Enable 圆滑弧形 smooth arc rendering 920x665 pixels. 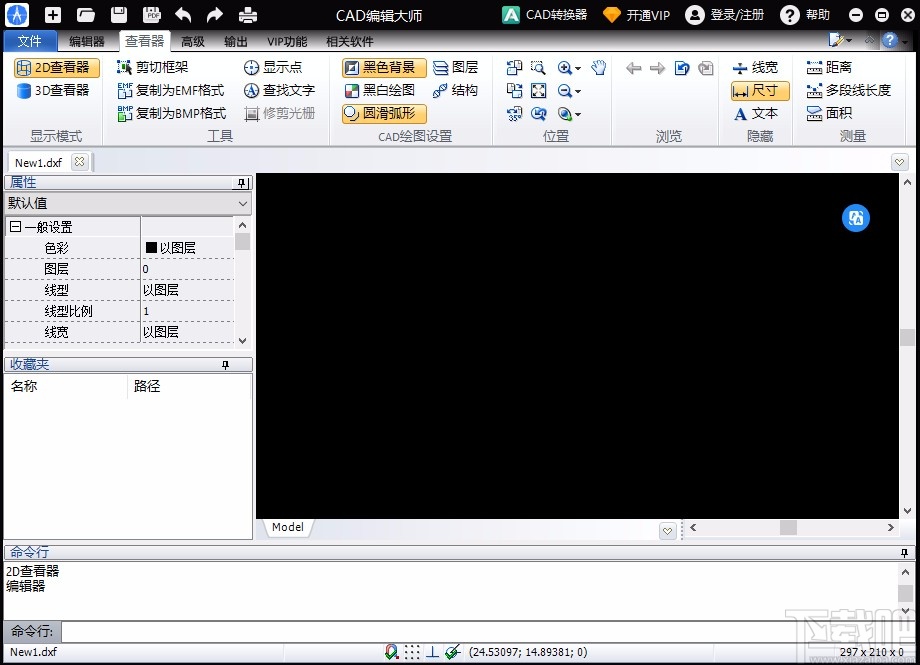385,113
